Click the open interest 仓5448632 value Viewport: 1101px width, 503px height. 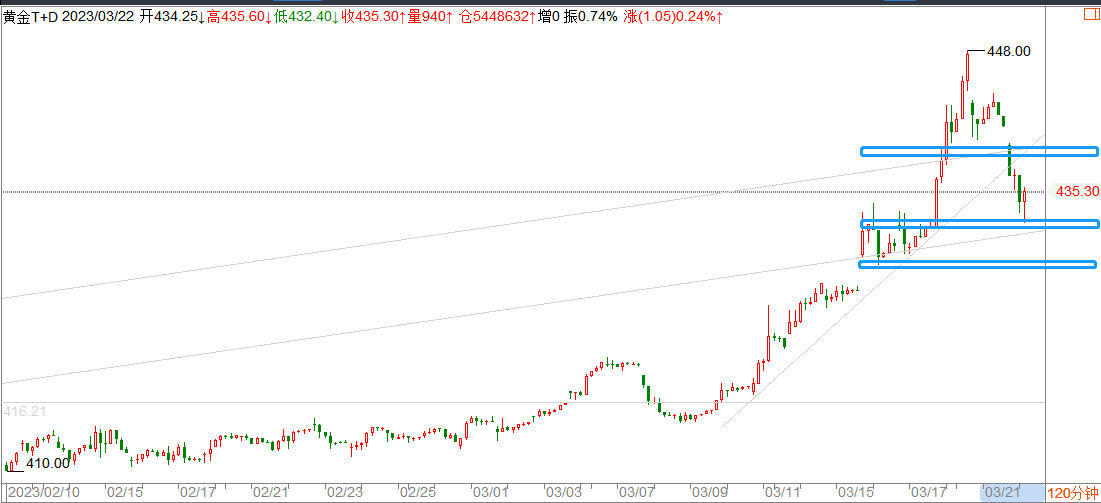497,16
